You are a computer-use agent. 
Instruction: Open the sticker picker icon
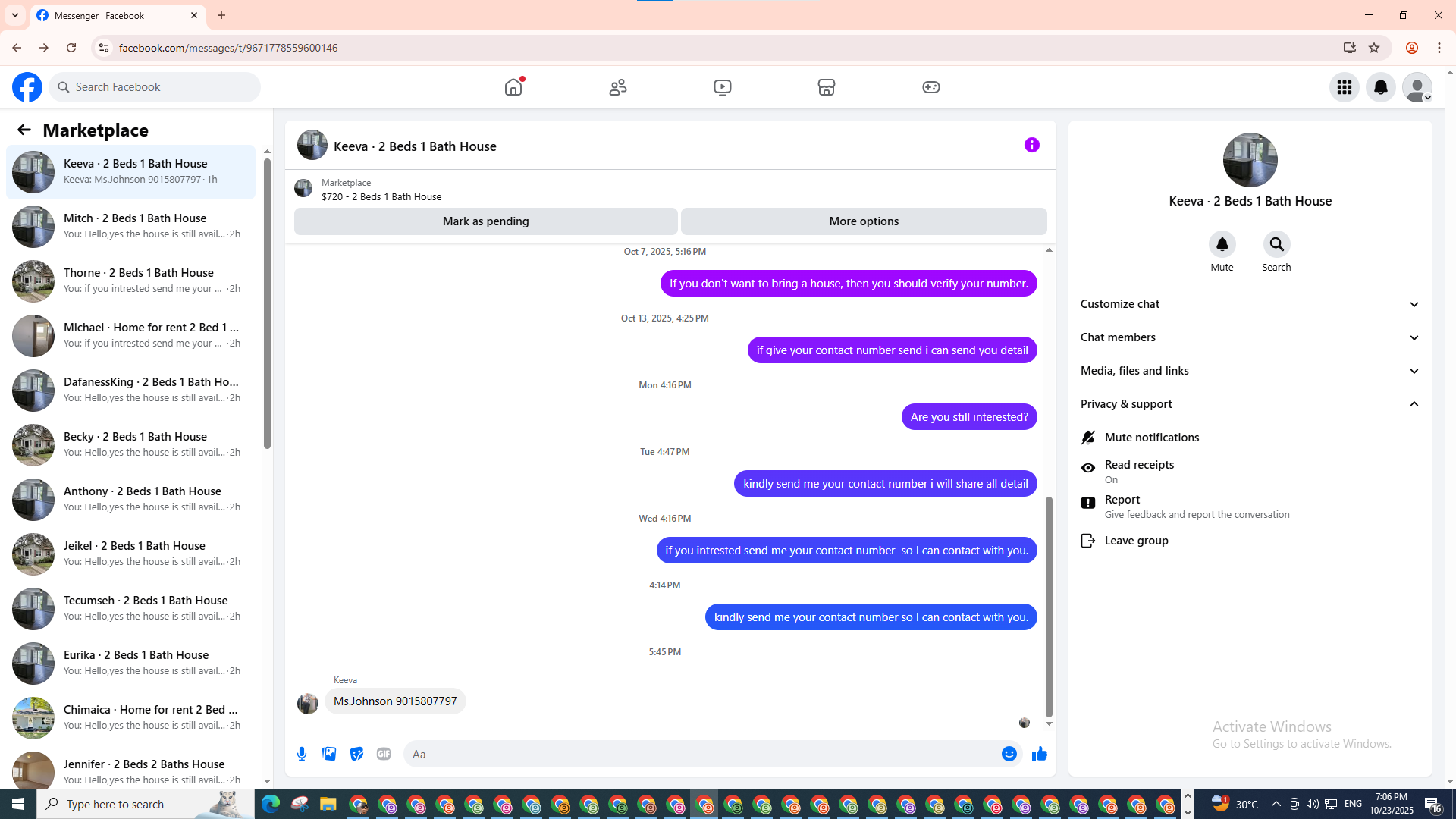tap(356, 754)
